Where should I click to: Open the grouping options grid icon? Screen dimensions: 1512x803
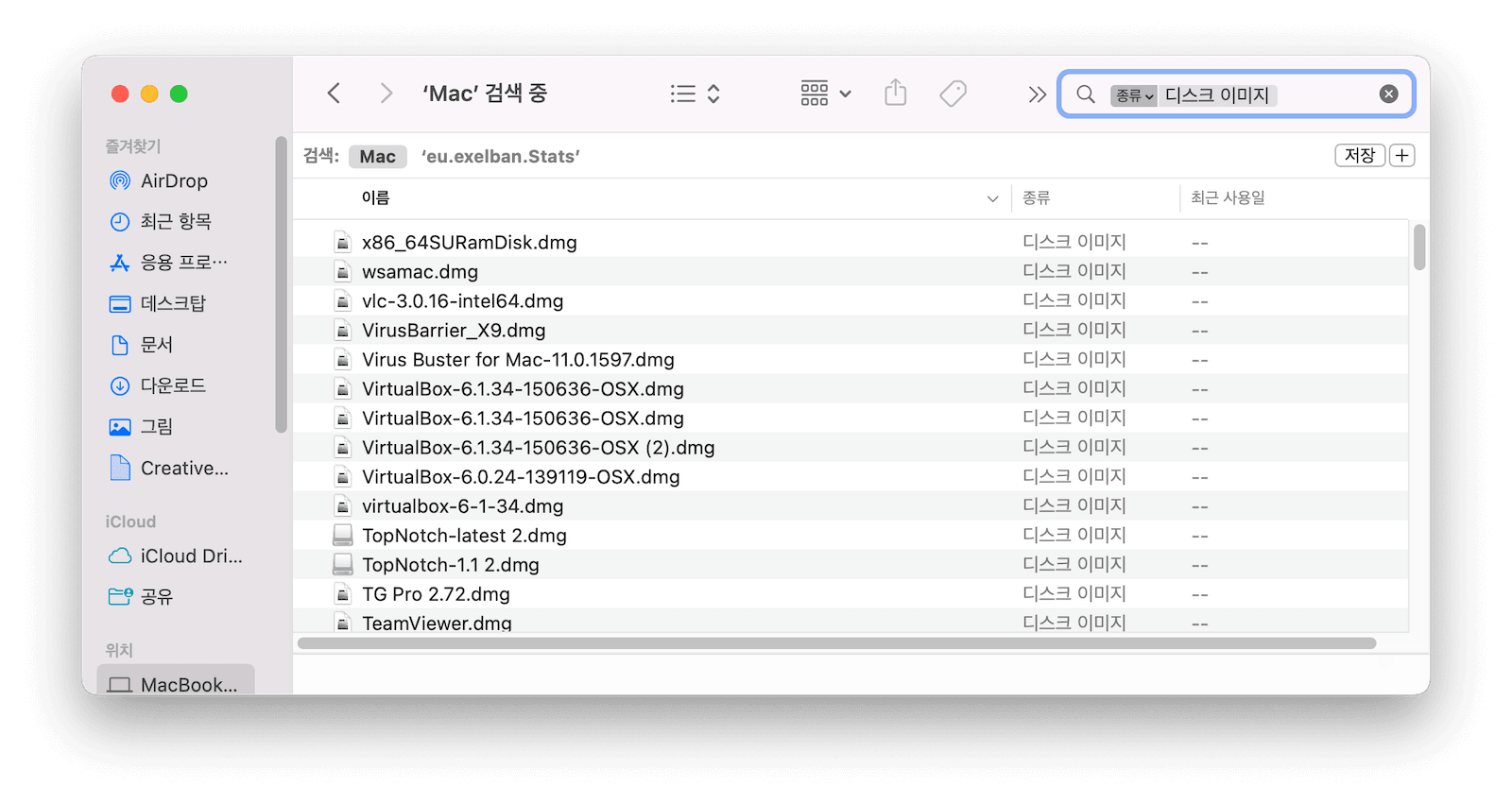815,94
